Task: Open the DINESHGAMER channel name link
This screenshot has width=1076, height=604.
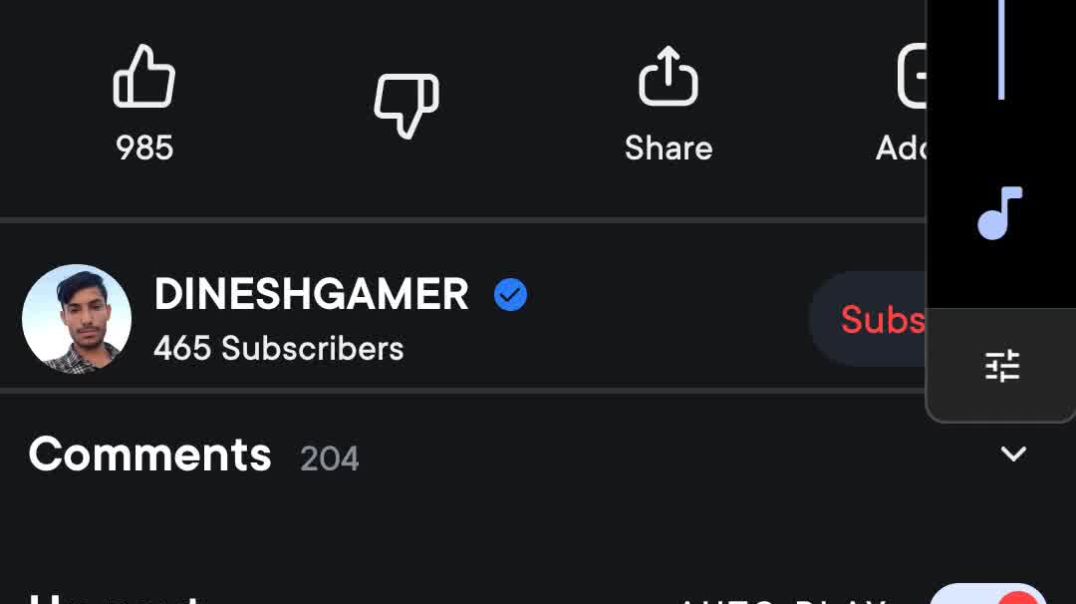Action: pyautogui.click(x=311, y=294)
